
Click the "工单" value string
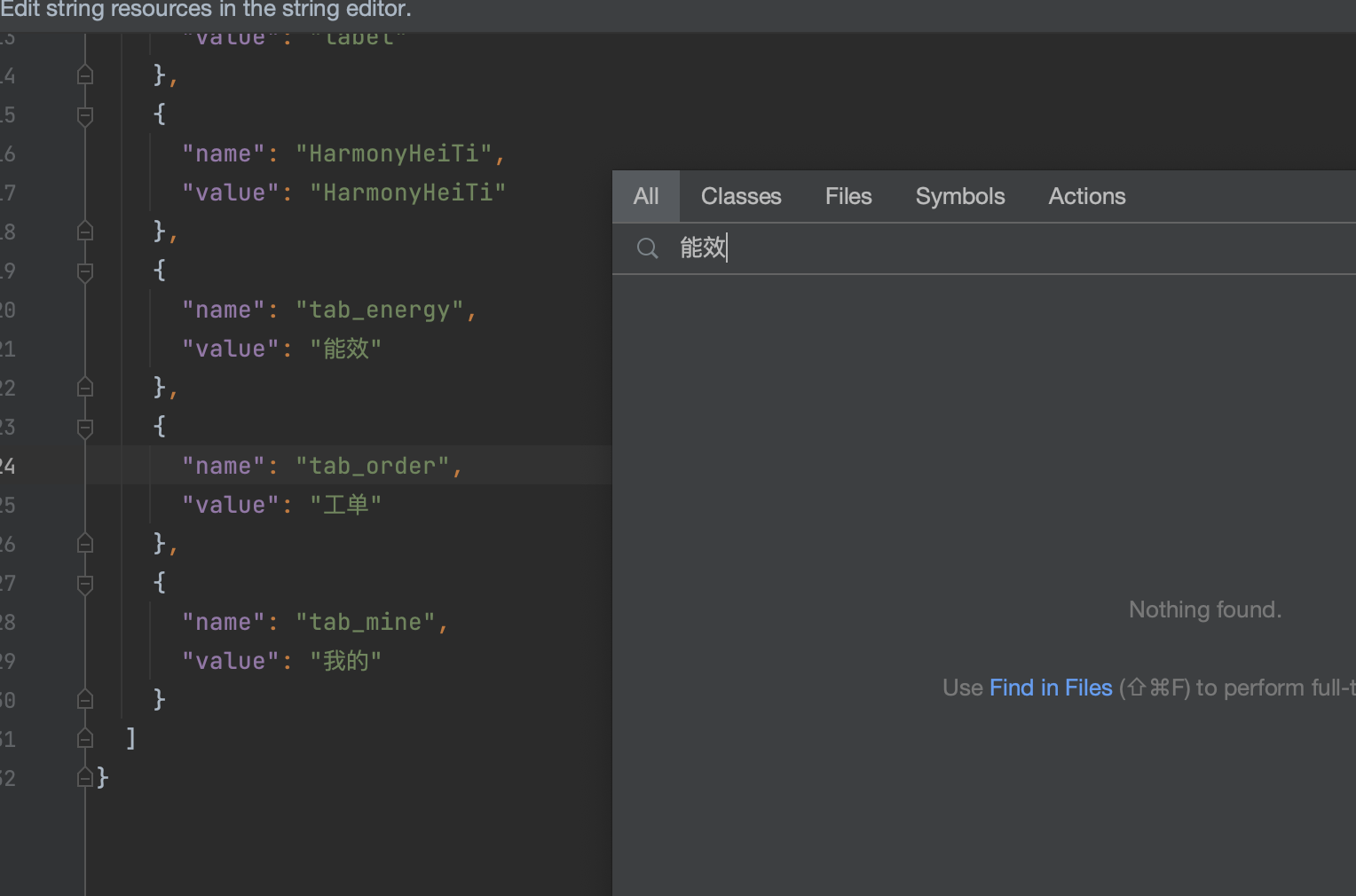tap(346, 505)
